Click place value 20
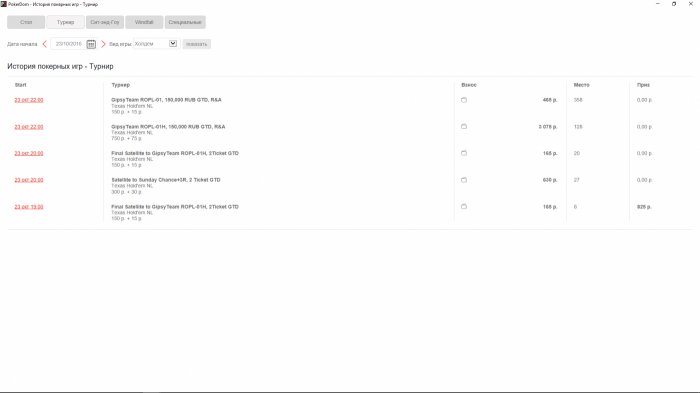The width and height of the screenshot is (700, 393). (577, 153)
